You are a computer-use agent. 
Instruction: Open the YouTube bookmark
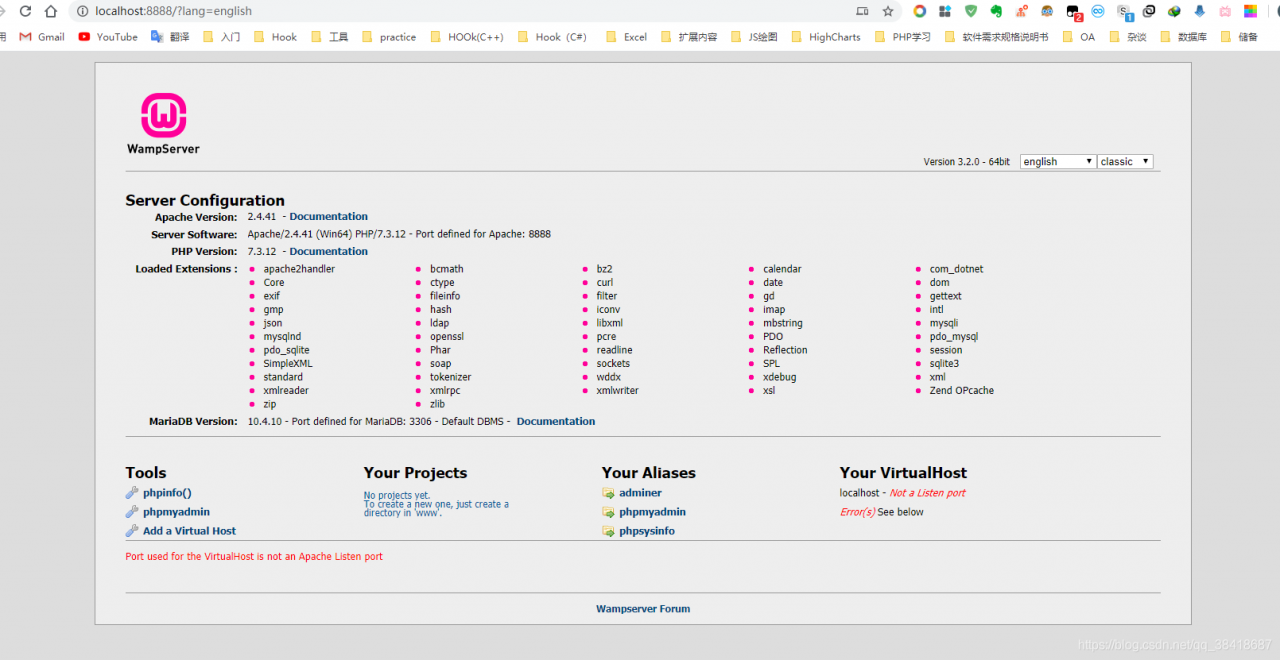[x=108, y=37]
